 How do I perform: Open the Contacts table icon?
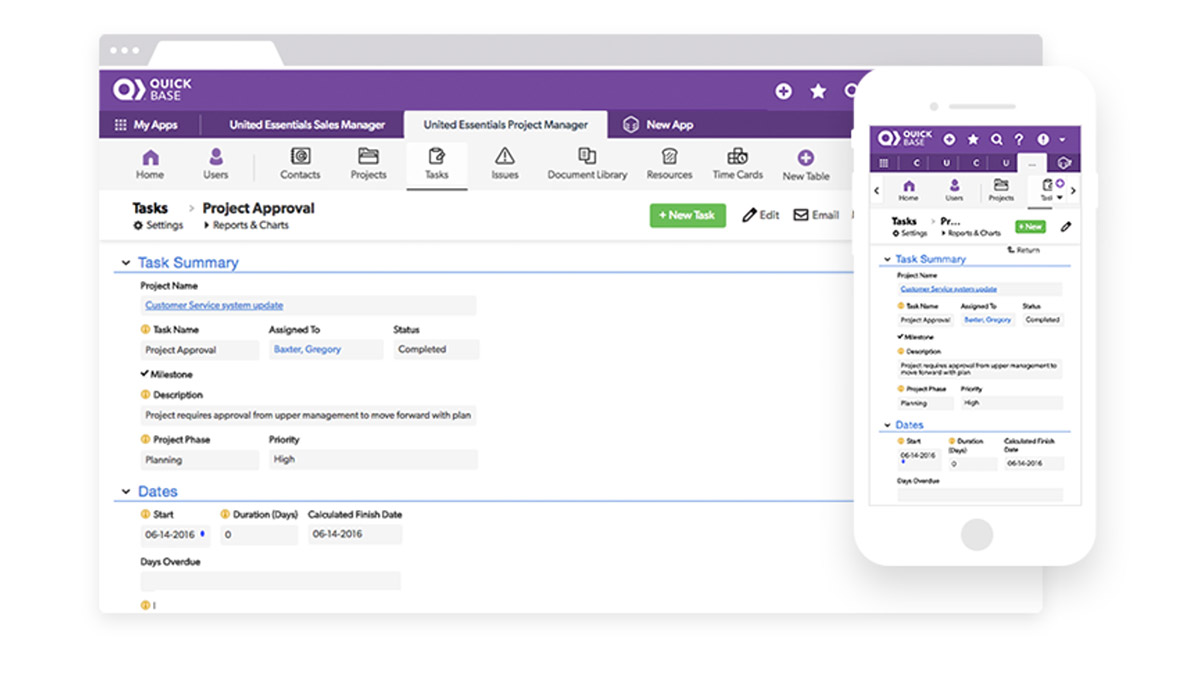[300, 157]
